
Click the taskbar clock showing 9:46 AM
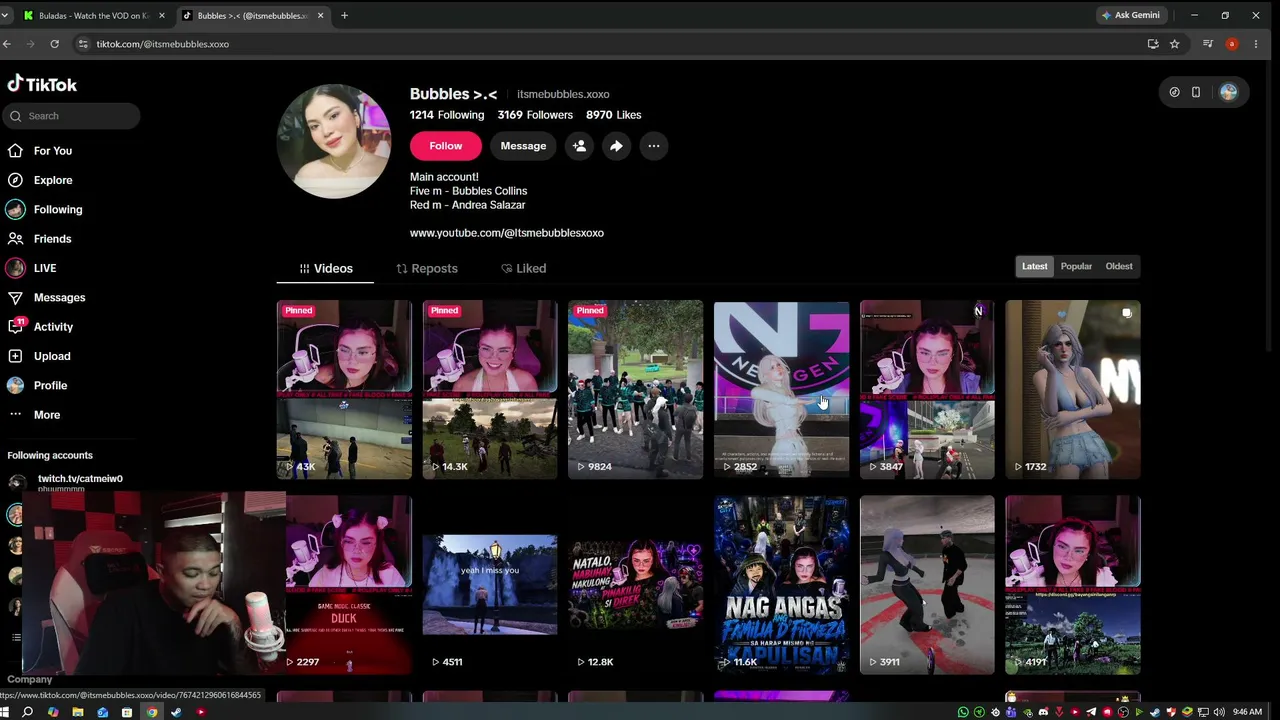[1247, 712]
